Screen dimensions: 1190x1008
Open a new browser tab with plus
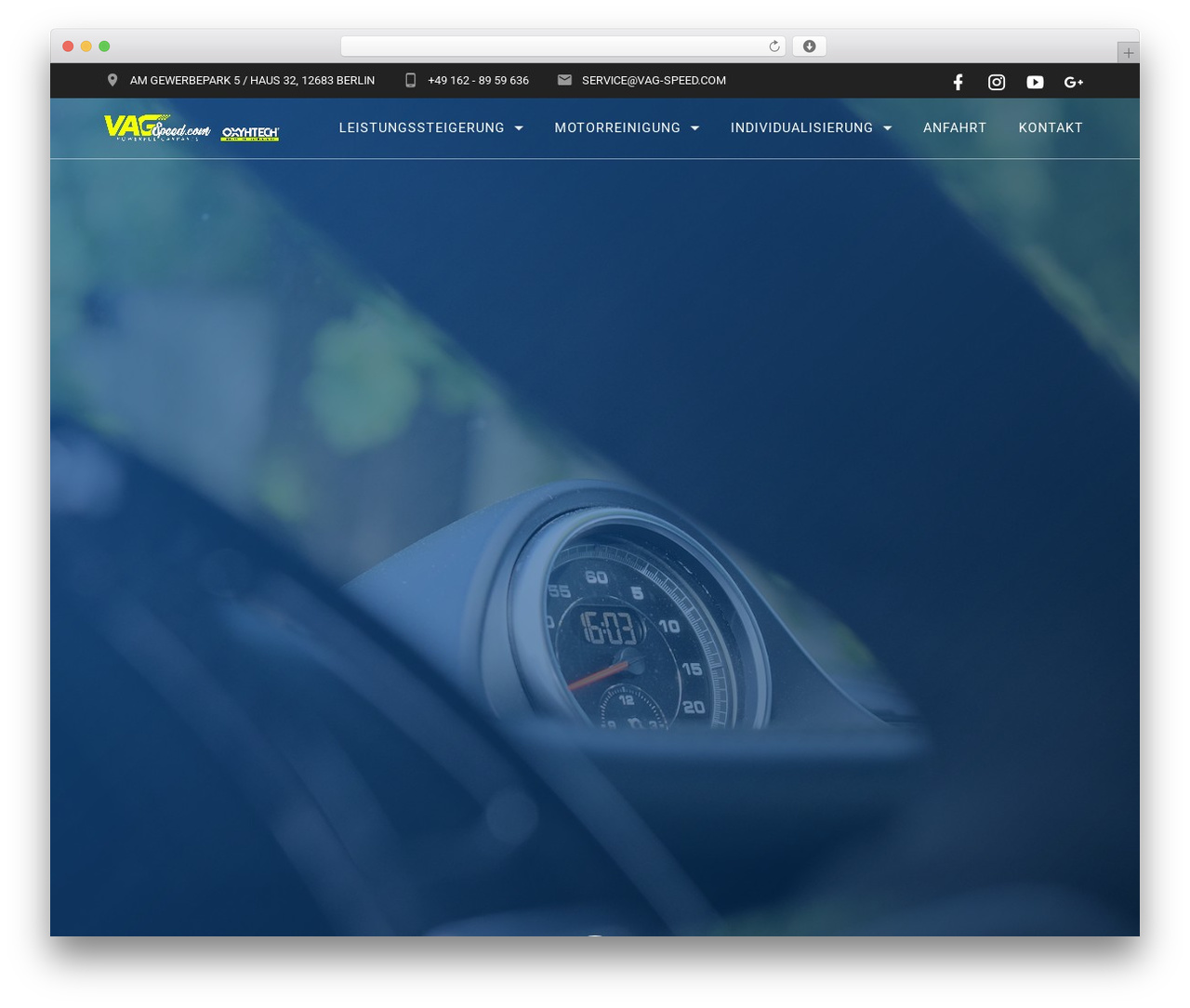pos(1128,53)
